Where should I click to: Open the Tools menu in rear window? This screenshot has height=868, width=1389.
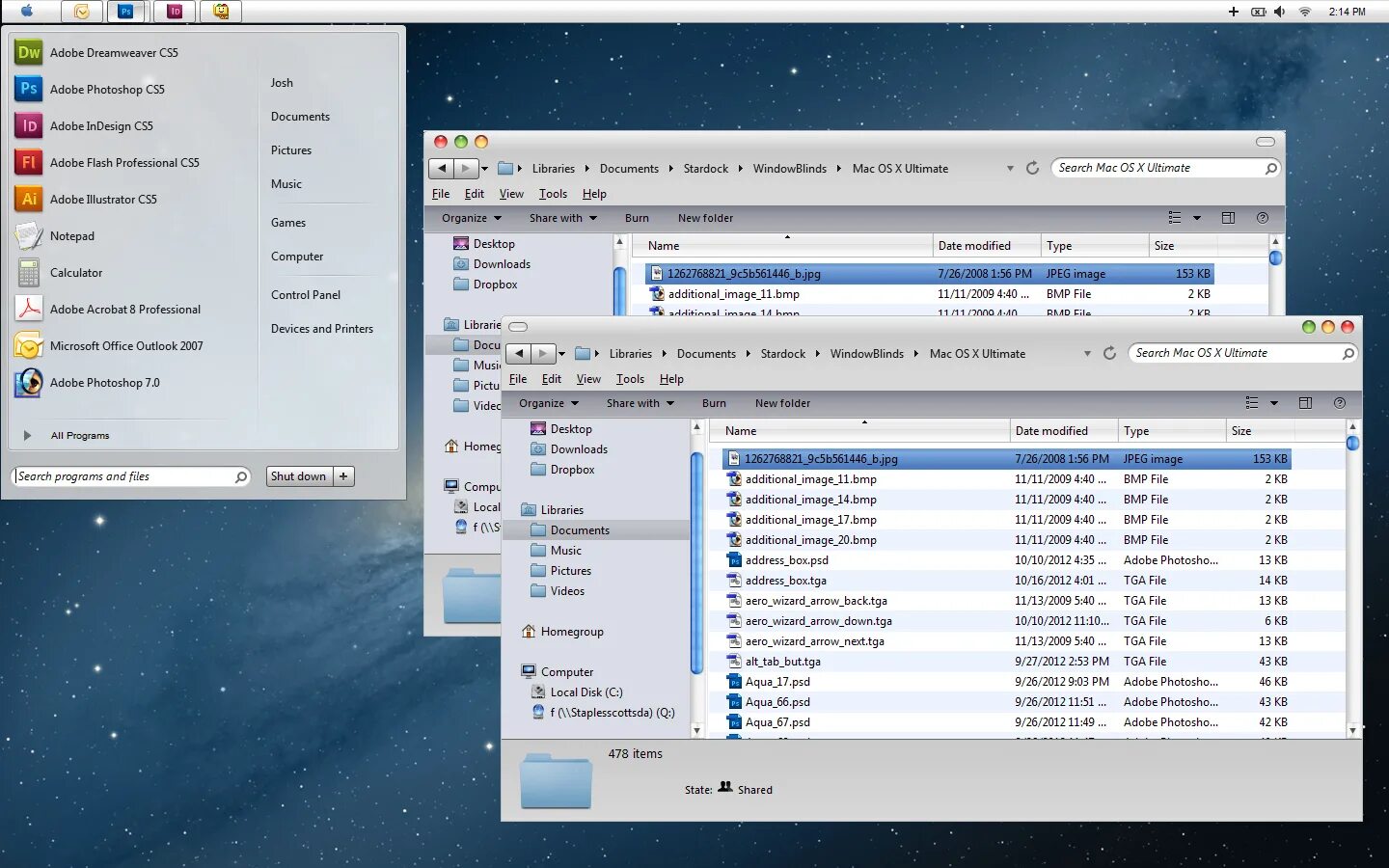point(553,194)
